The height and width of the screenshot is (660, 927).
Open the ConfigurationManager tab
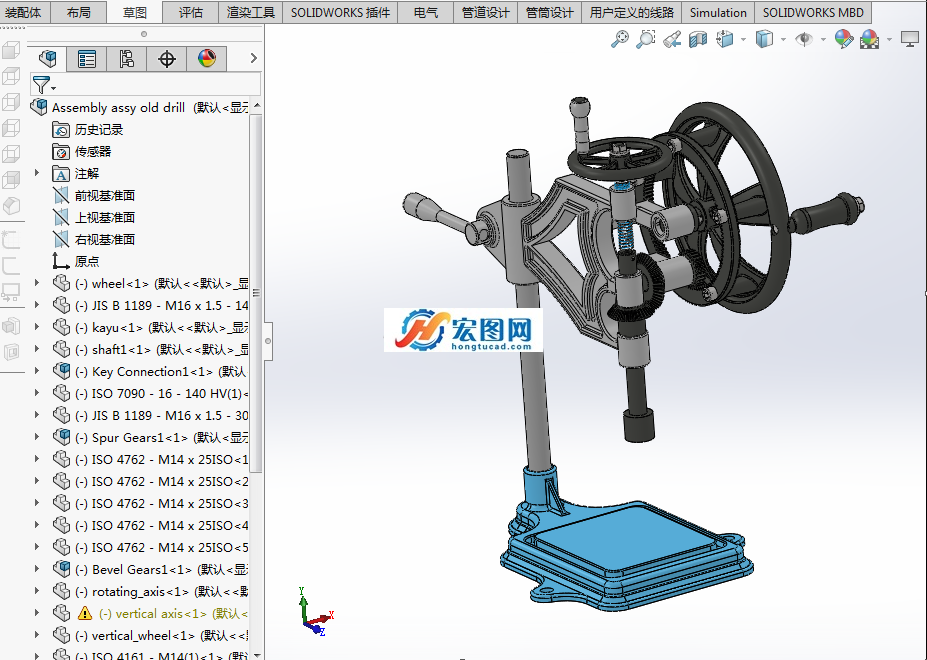pyautogui.click(x=127, y=59)
